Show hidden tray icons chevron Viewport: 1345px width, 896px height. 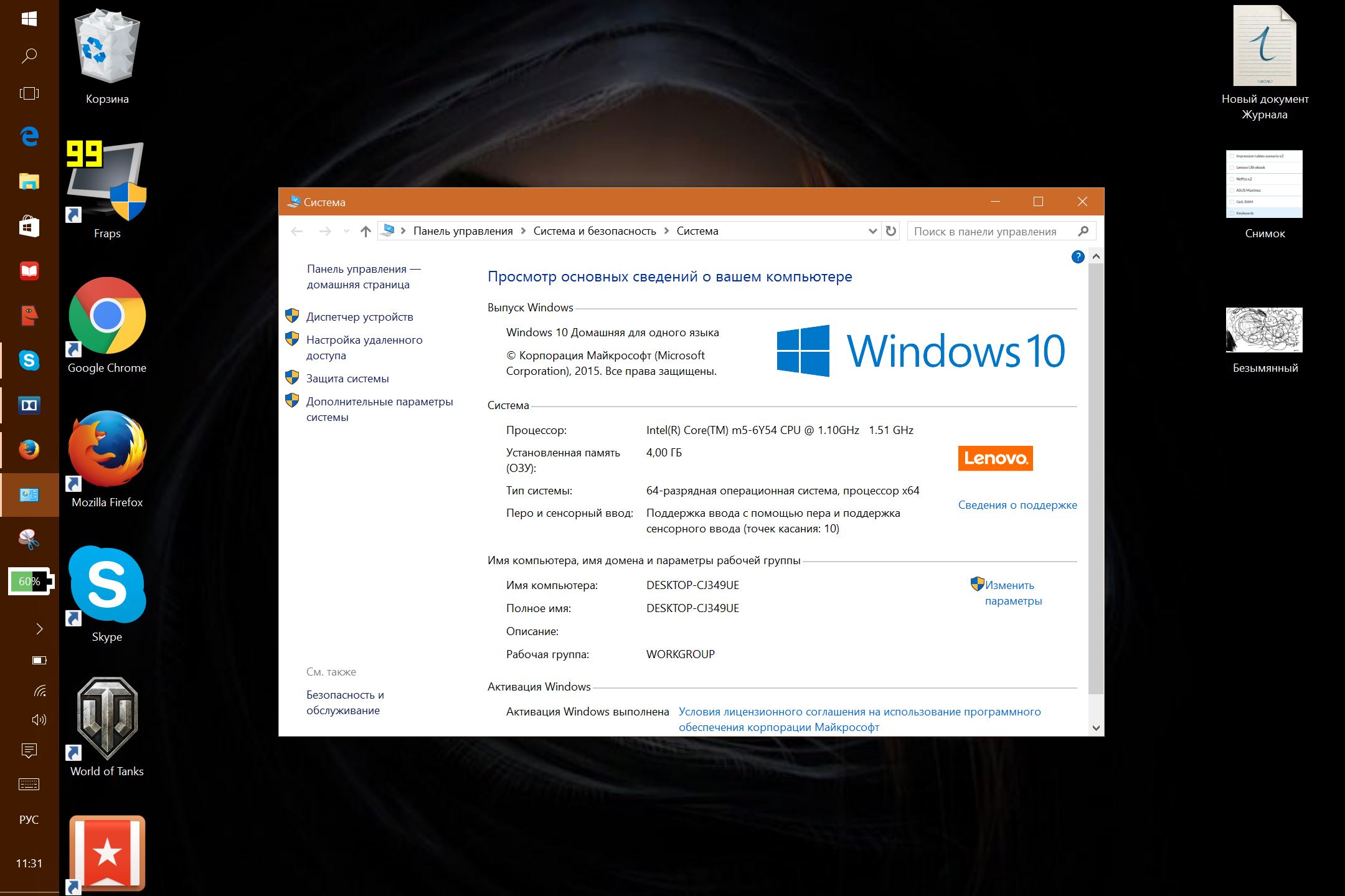39,629
